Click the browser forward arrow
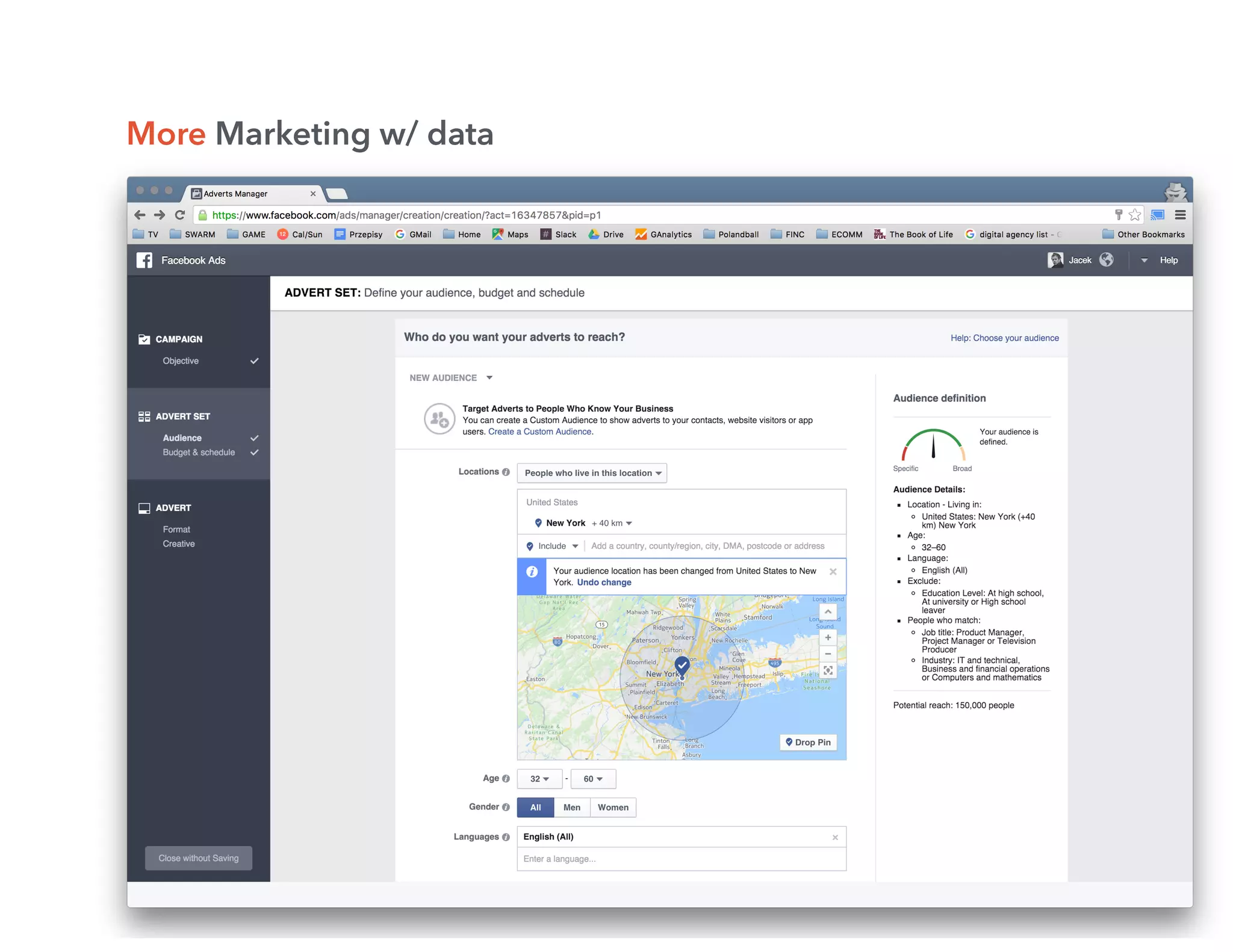1233x952 pixels. click(x=160, y=215)
